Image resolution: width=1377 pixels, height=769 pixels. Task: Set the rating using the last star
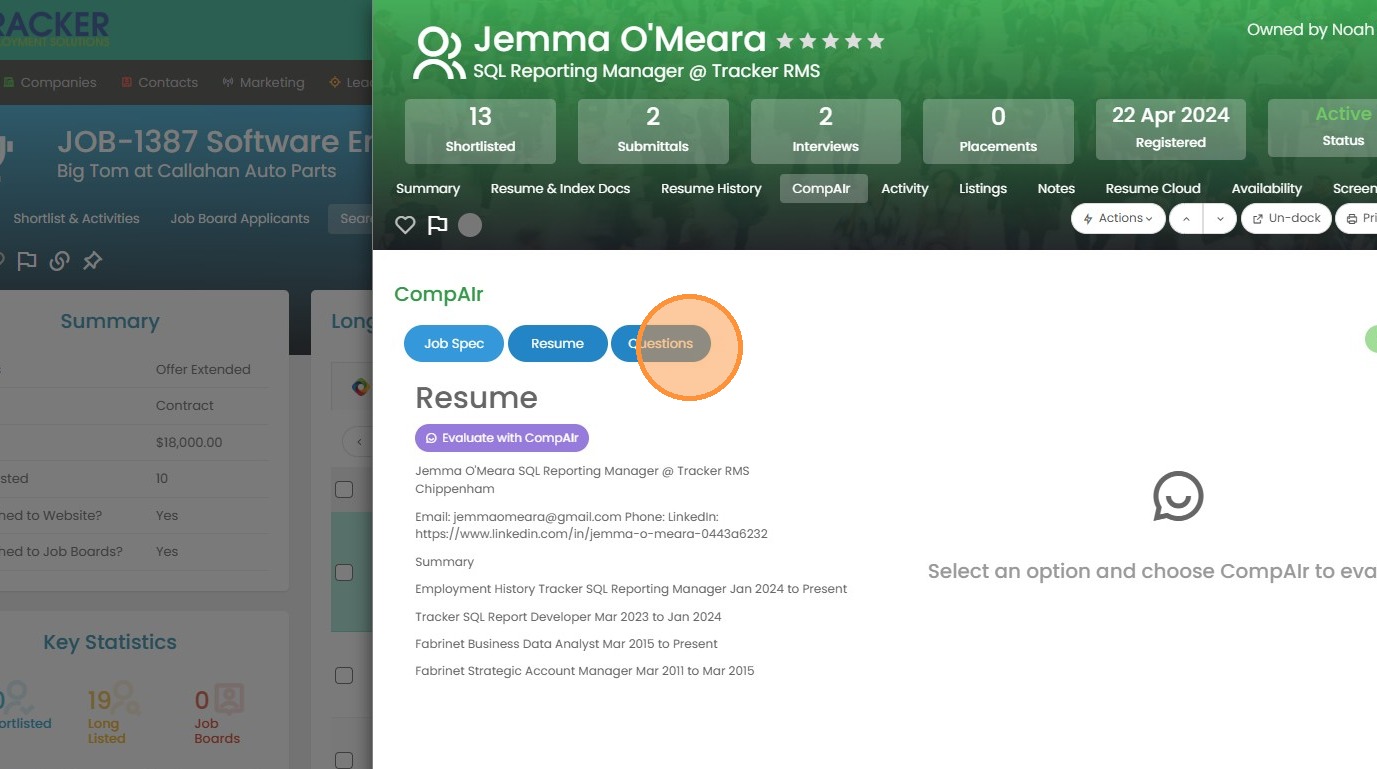tap(876, 41)
